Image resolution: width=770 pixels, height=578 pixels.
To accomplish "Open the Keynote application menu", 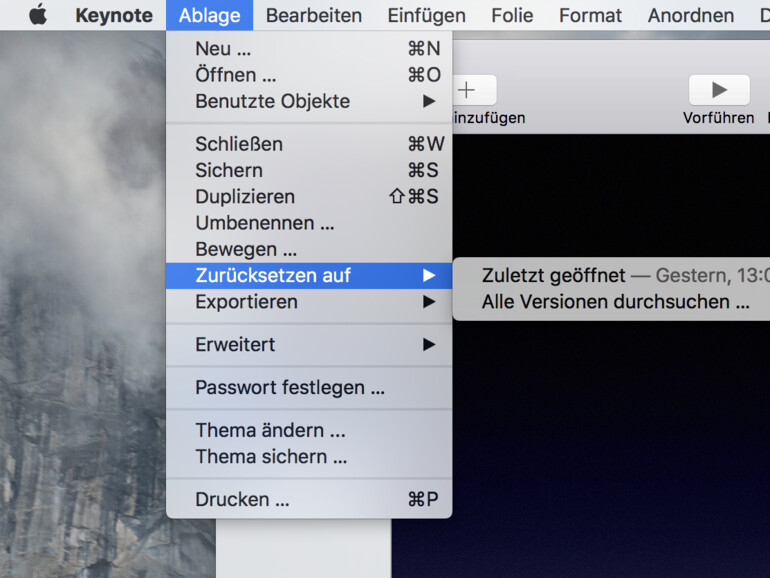I will (114, 15).
